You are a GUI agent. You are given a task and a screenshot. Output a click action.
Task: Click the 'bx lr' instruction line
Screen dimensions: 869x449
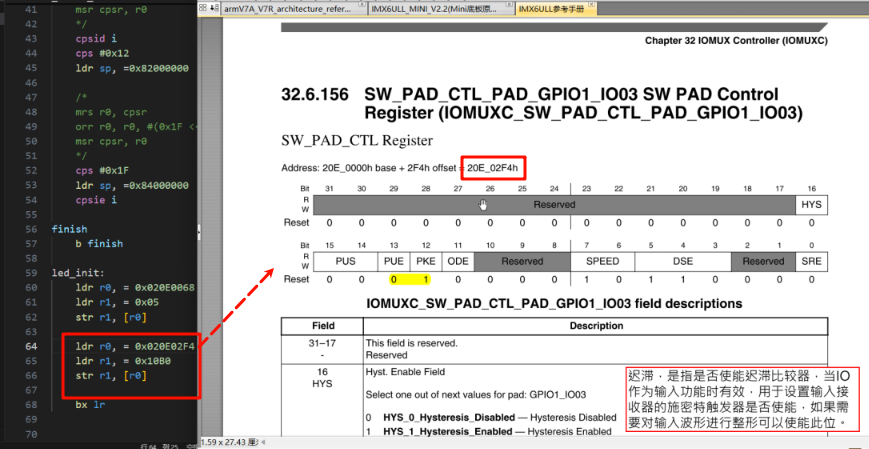point(90,405)
